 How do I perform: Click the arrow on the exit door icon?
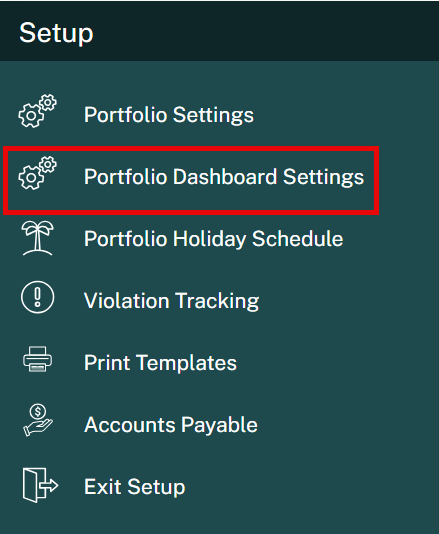(x=50, y=485)
